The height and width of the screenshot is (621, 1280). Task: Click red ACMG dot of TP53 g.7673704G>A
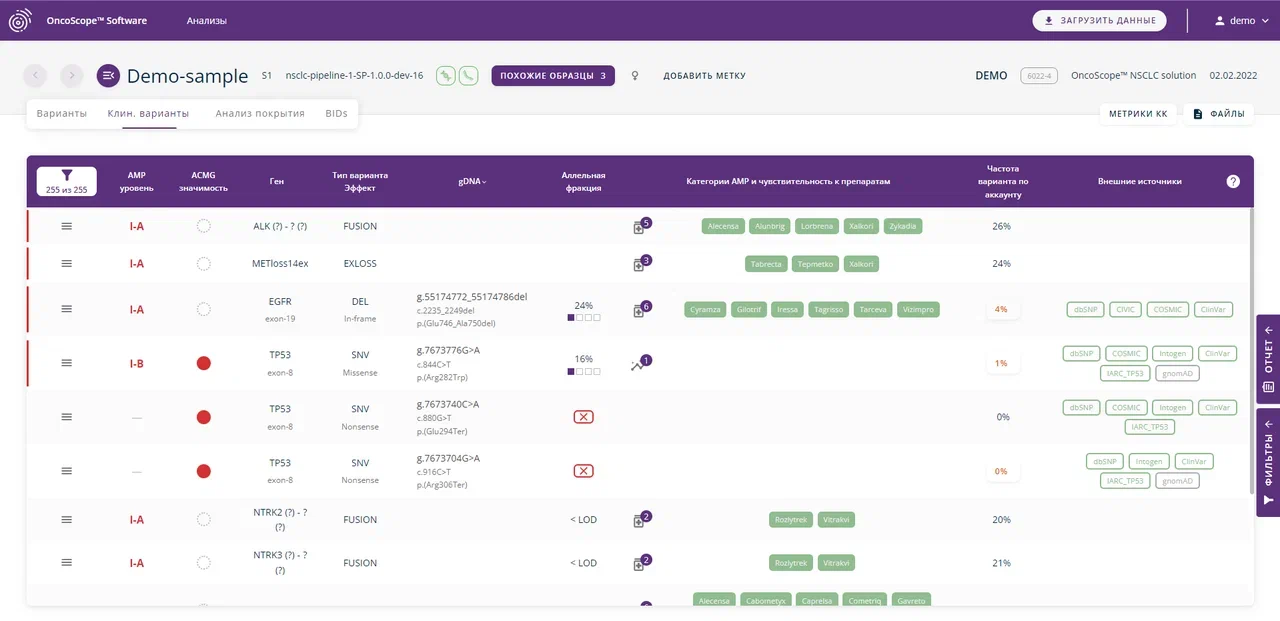click(x=204, y=471)
